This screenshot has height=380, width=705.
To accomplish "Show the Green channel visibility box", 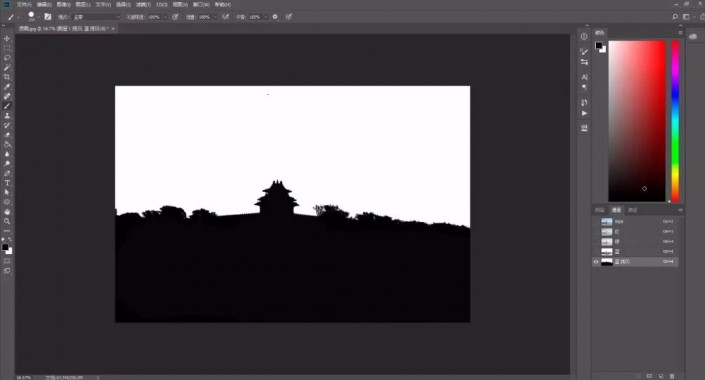I will [x=596, y=241].
